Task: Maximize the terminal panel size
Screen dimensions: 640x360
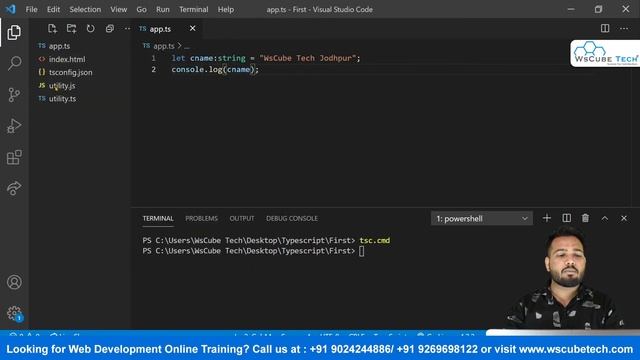Action: 604,218
